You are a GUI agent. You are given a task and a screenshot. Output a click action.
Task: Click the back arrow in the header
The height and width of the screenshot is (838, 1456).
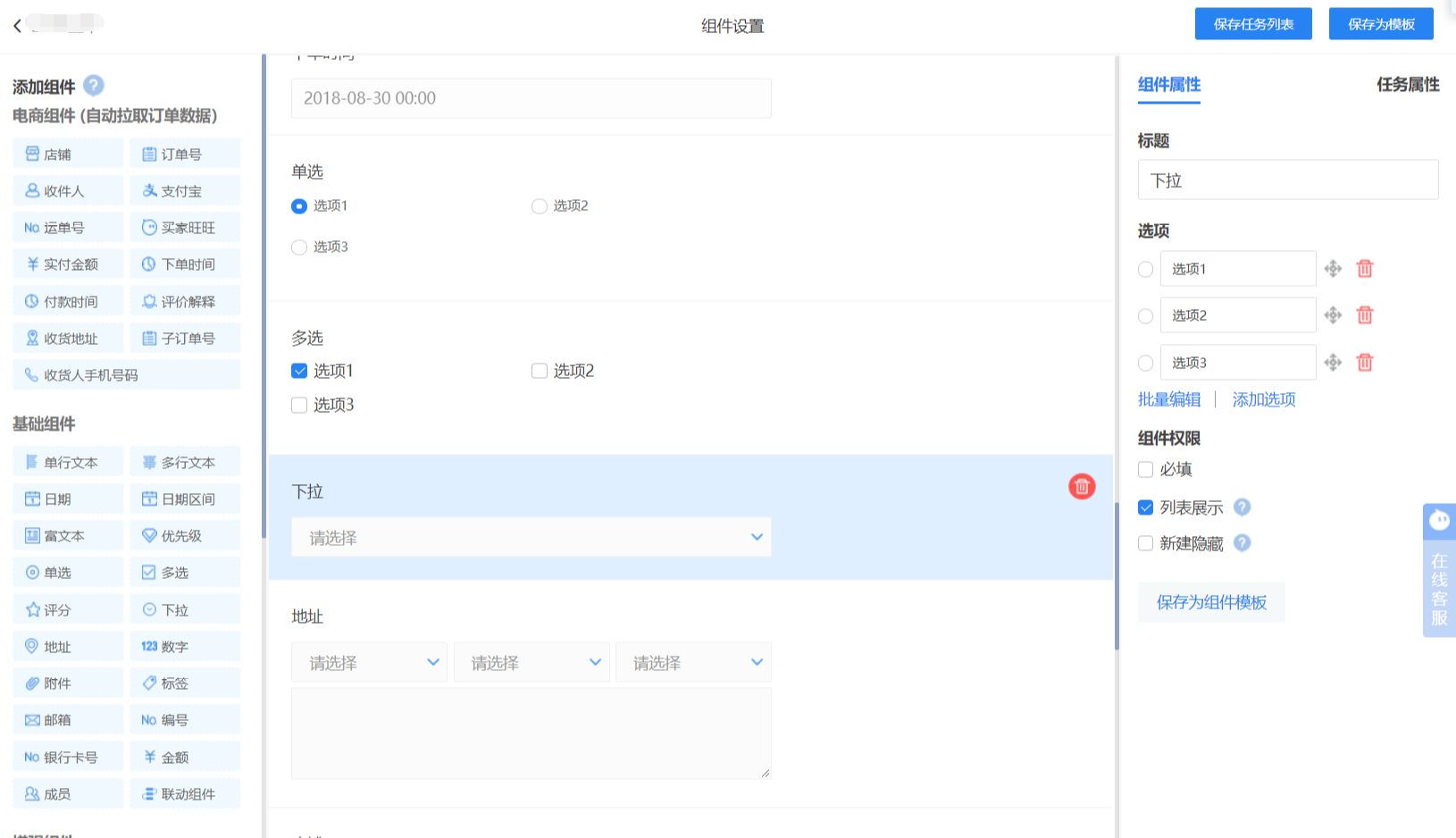17,26
